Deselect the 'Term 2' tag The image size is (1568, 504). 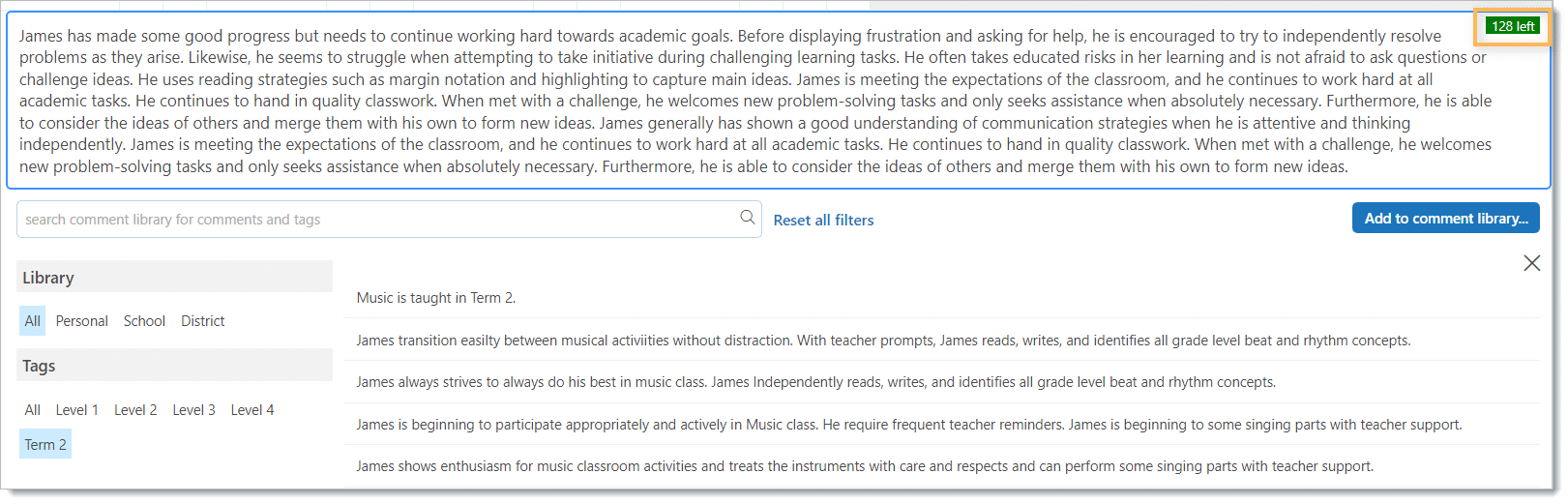point(45,445)
